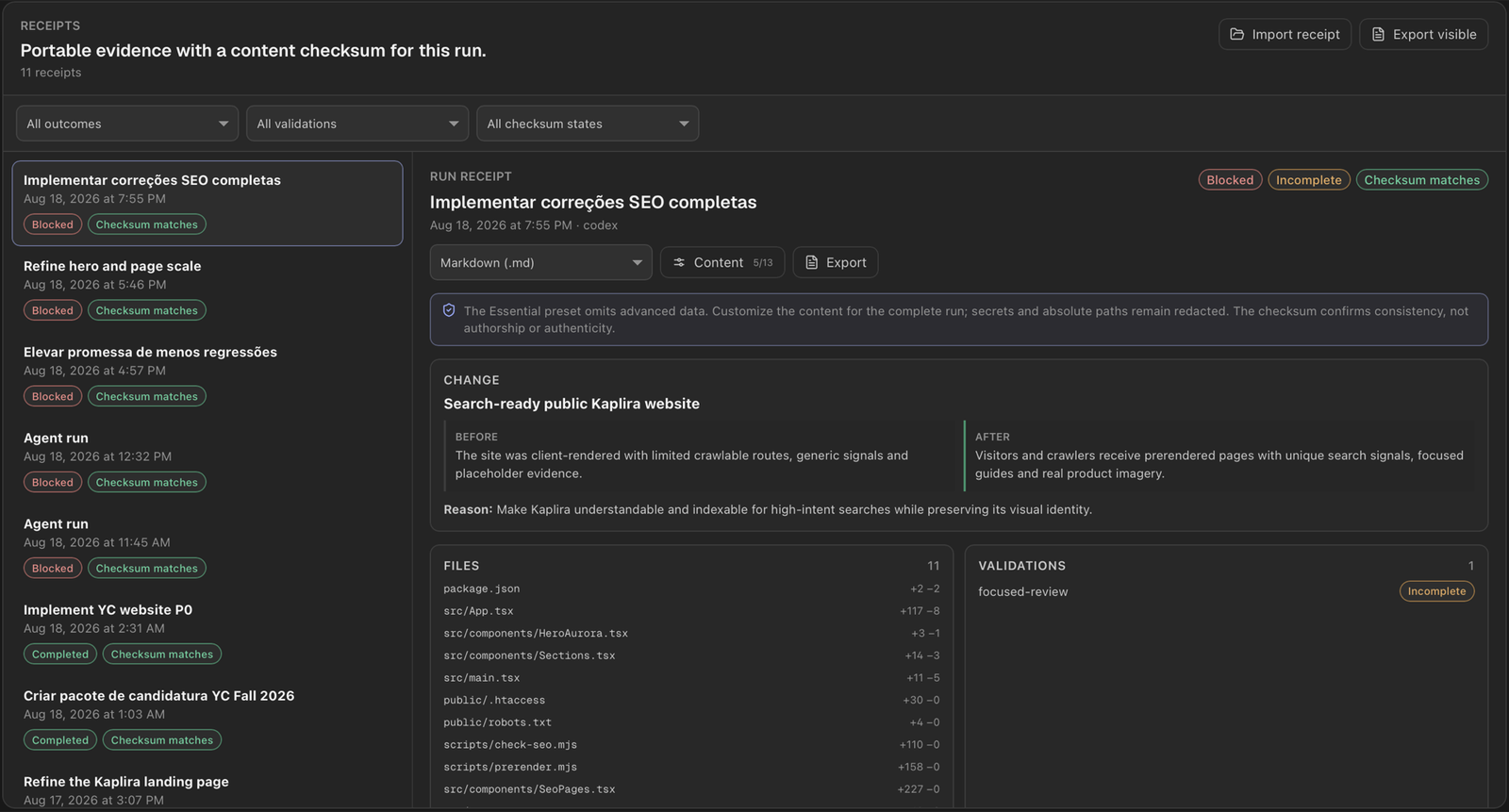Open the Content 5/13 customization button
1509x812 pixels.
(x=722, y=262)
